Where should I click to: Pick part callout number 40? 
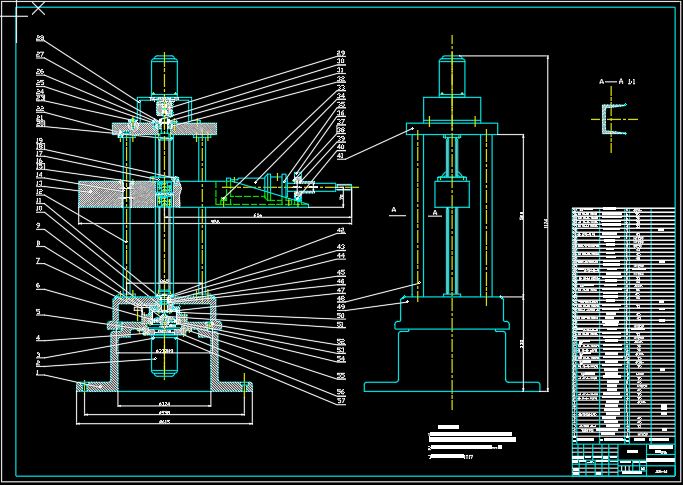click(x=341, y=147)
